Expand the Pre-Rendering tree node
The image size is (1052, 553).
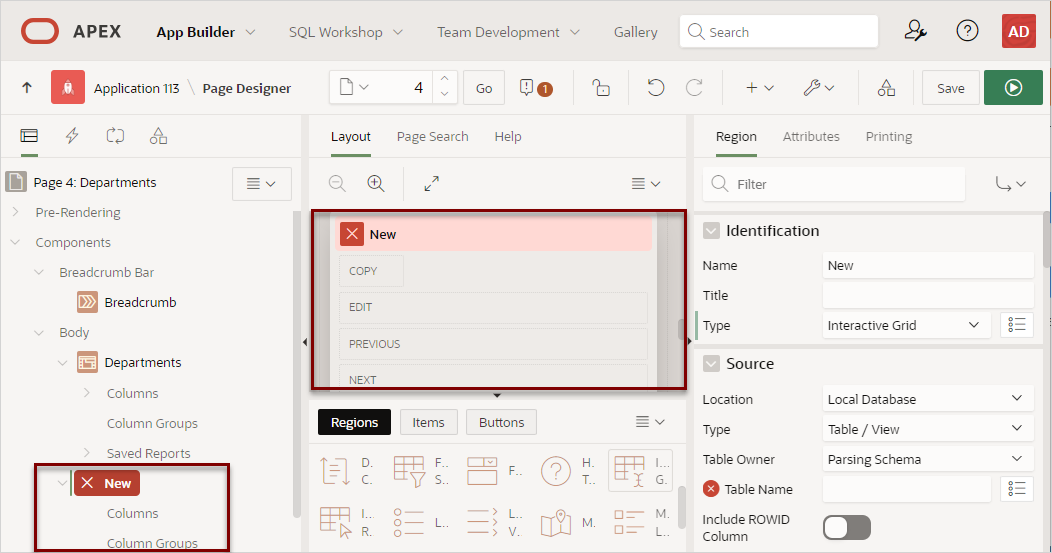tap(15, 212)
